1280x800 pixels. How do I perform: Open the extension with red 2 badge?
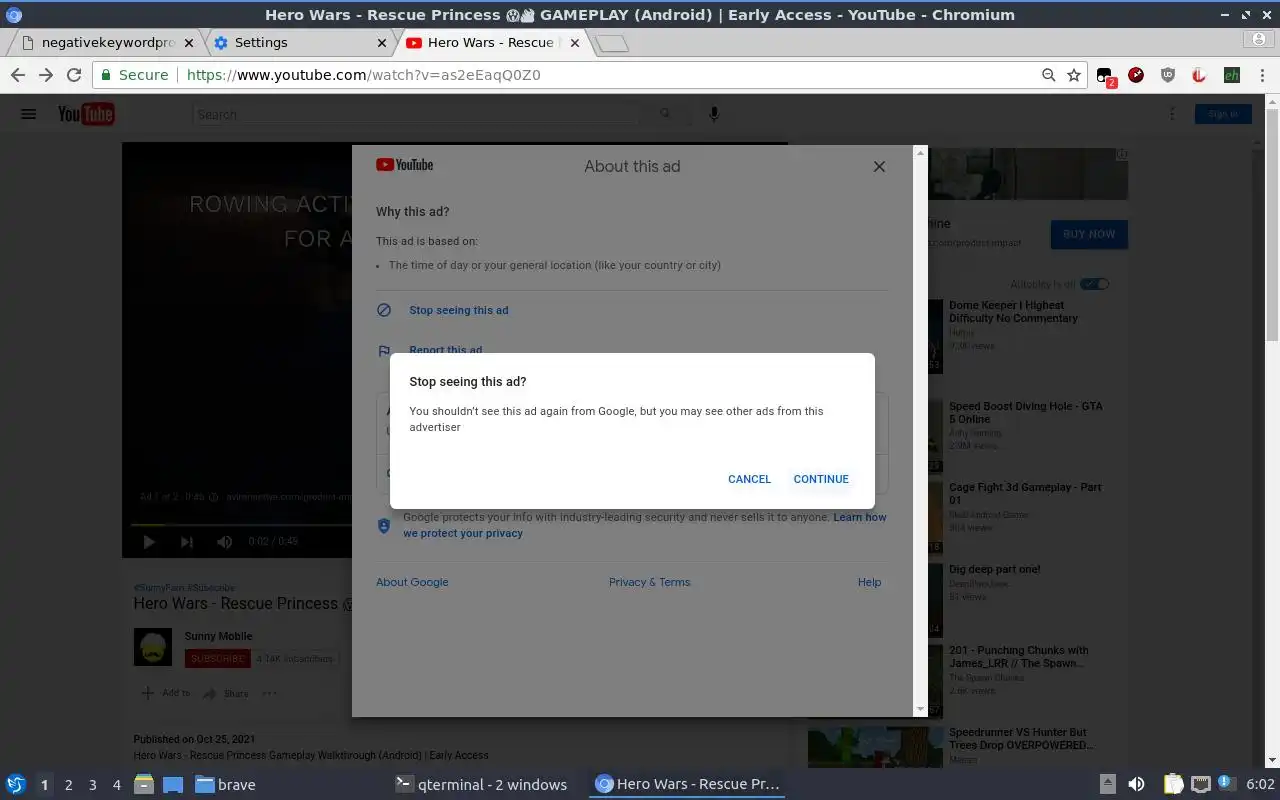click(x=1106, y=76)
